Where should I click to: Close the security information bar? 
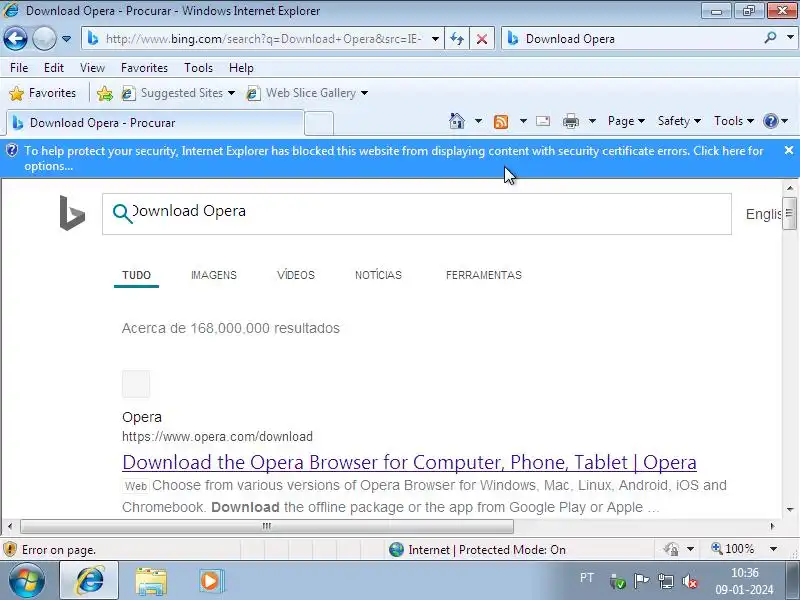pyautogui.click(x=789, y=150)
